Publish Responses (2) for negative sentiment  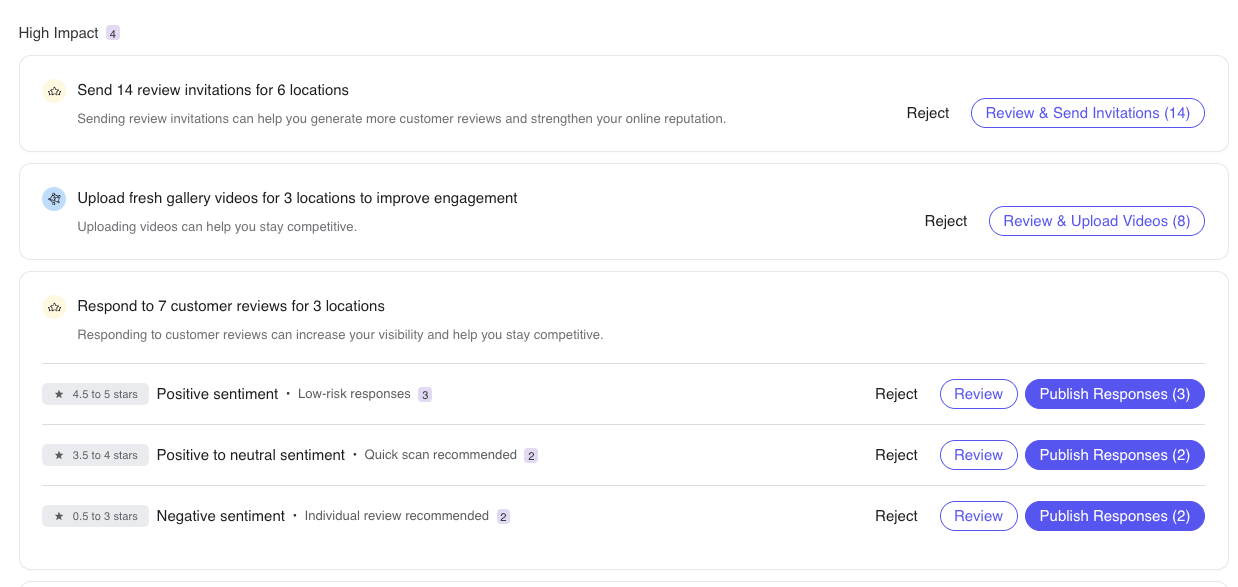point(1114,516)
